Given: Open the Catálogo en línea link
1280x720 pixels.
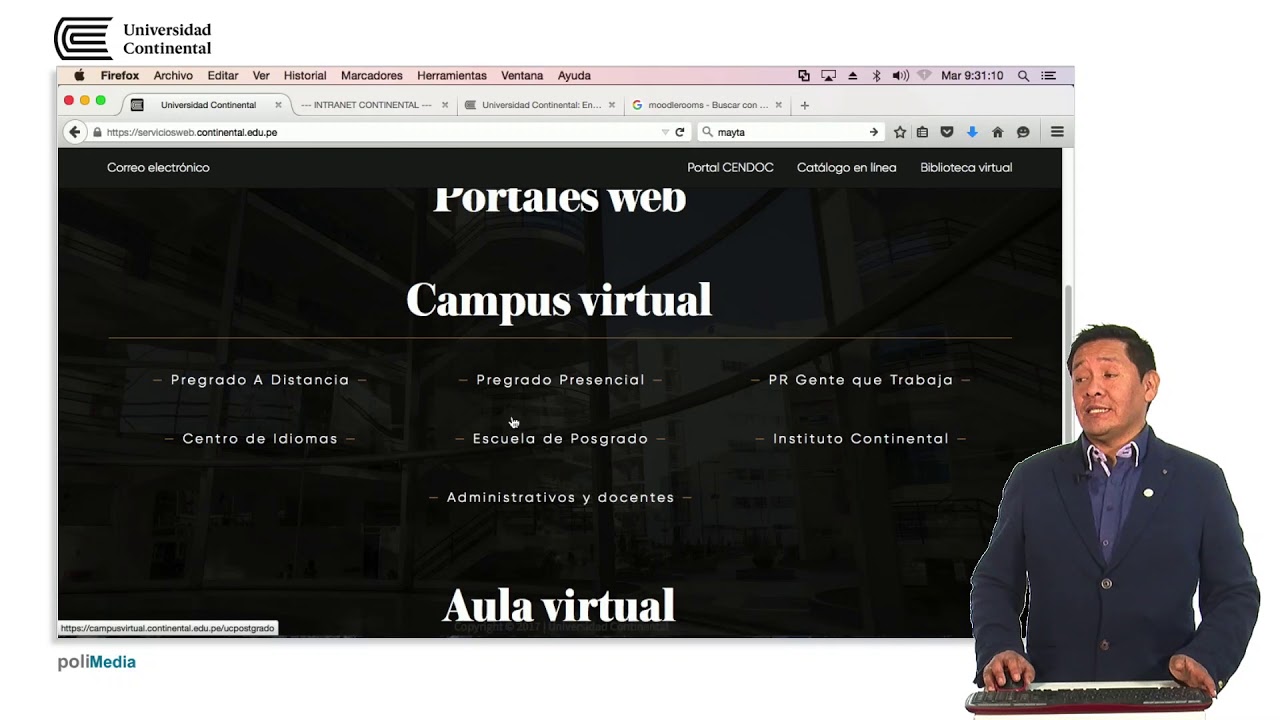Looking at the screenshot, I should tap(846, 168).
